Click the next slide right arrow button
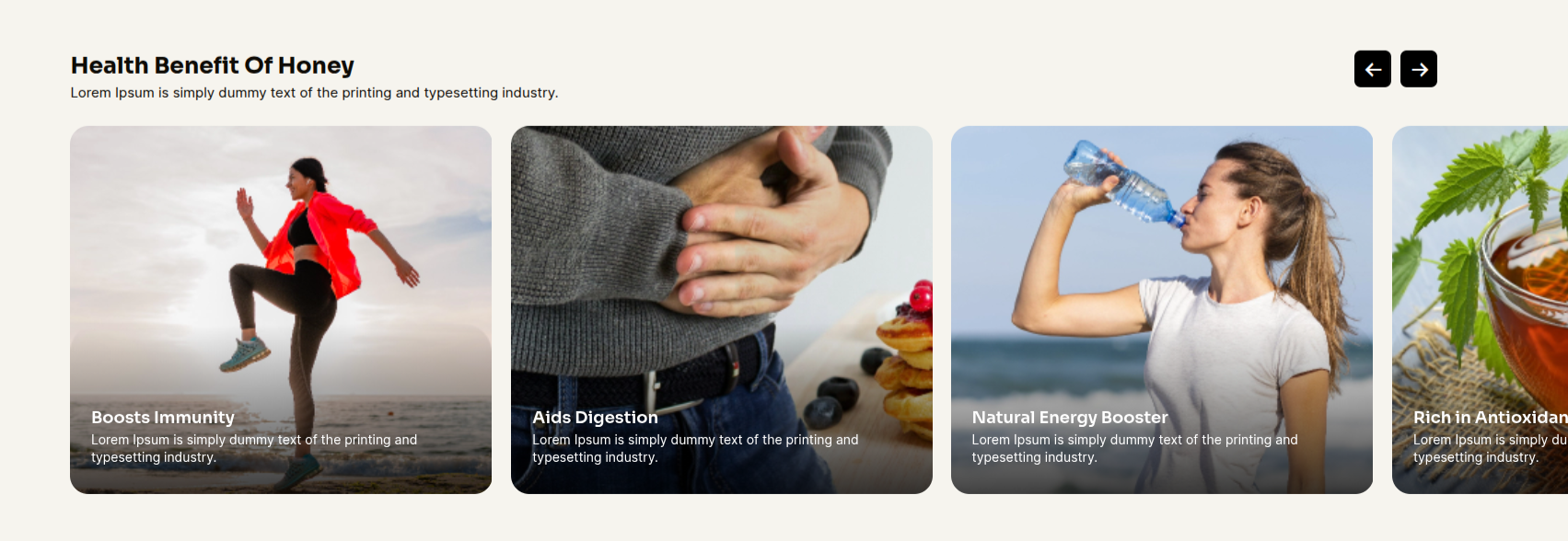The width and height of the screenshot is (1568, 541). point(1418,69)
